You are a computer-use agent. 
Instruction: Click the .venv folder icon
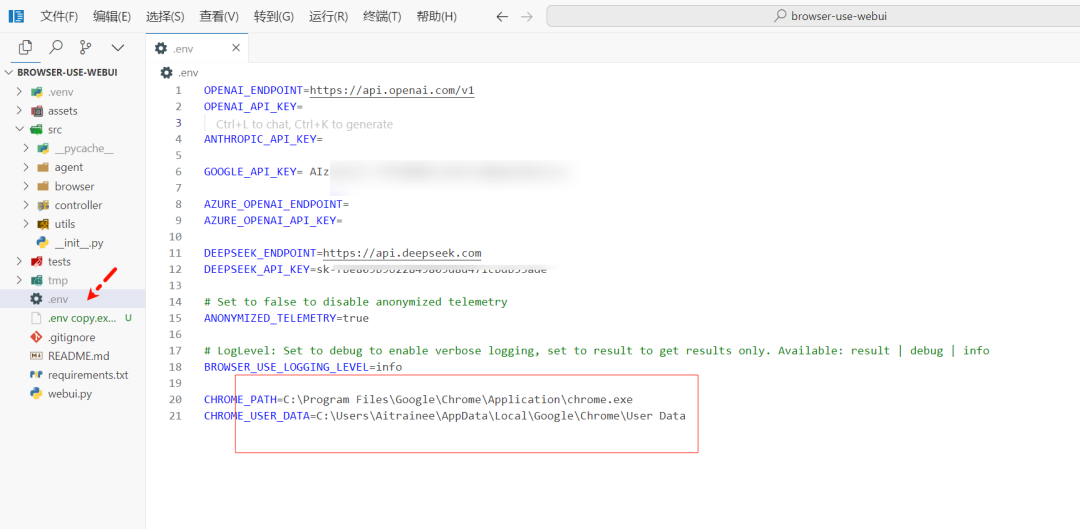pos(37,92)
